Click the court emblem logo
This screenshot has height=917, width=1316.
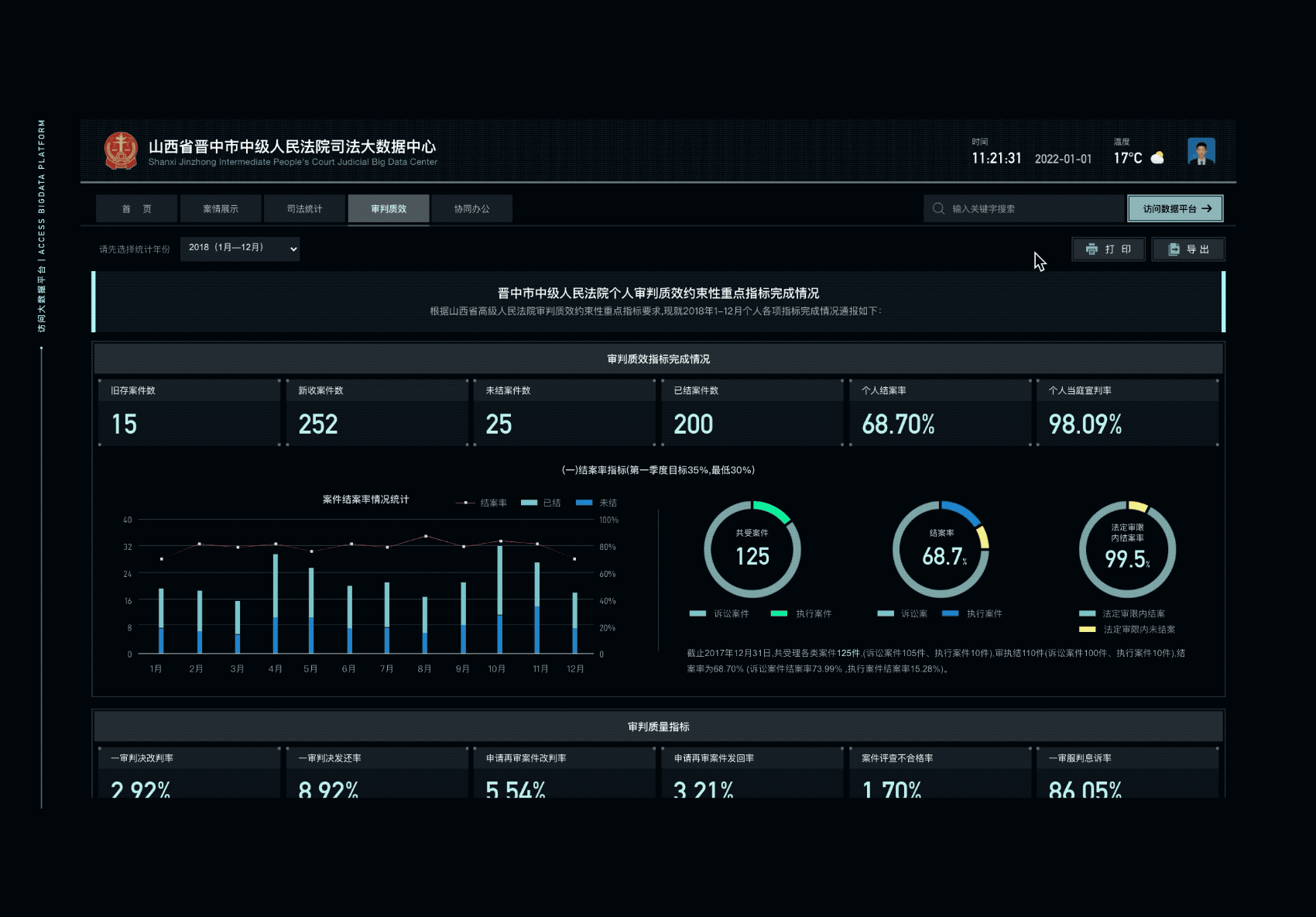[121, 150]
